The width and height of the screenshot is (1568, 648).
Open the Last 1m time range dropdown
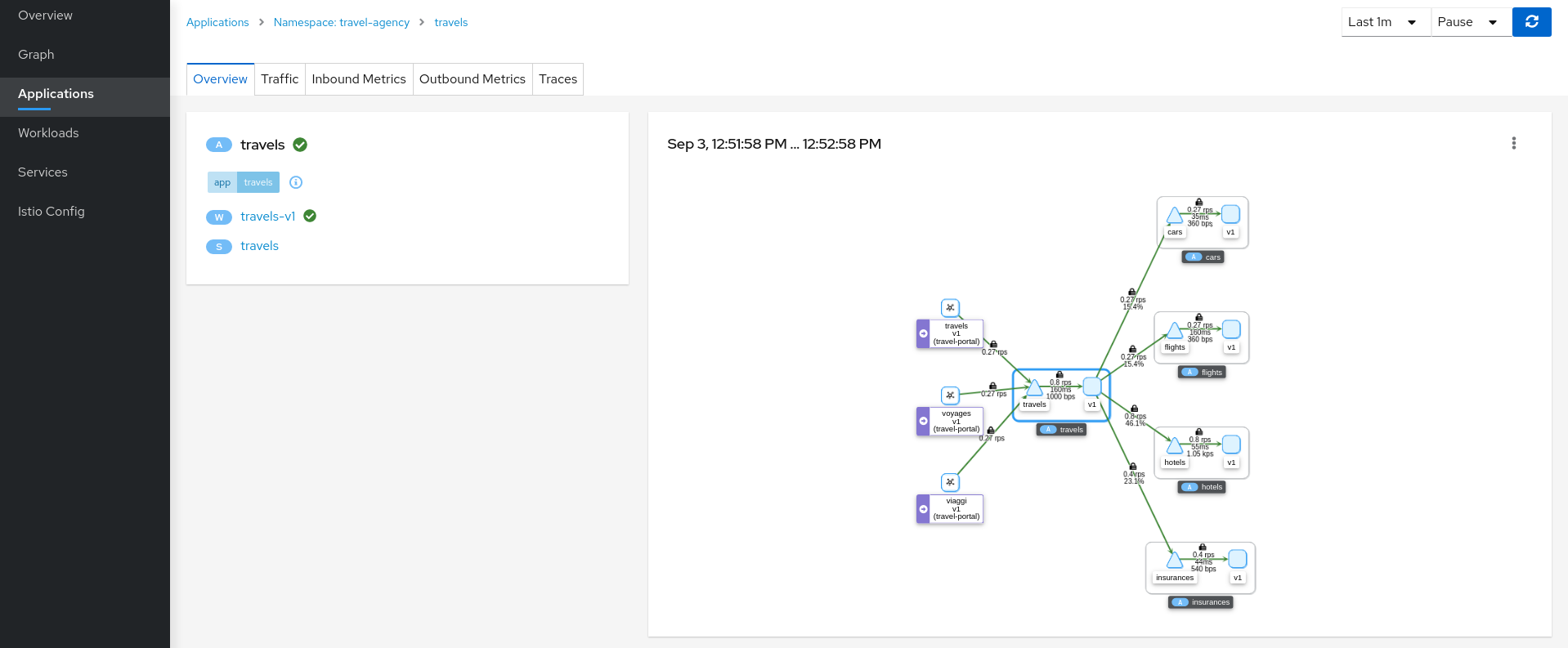[1385, 22]
